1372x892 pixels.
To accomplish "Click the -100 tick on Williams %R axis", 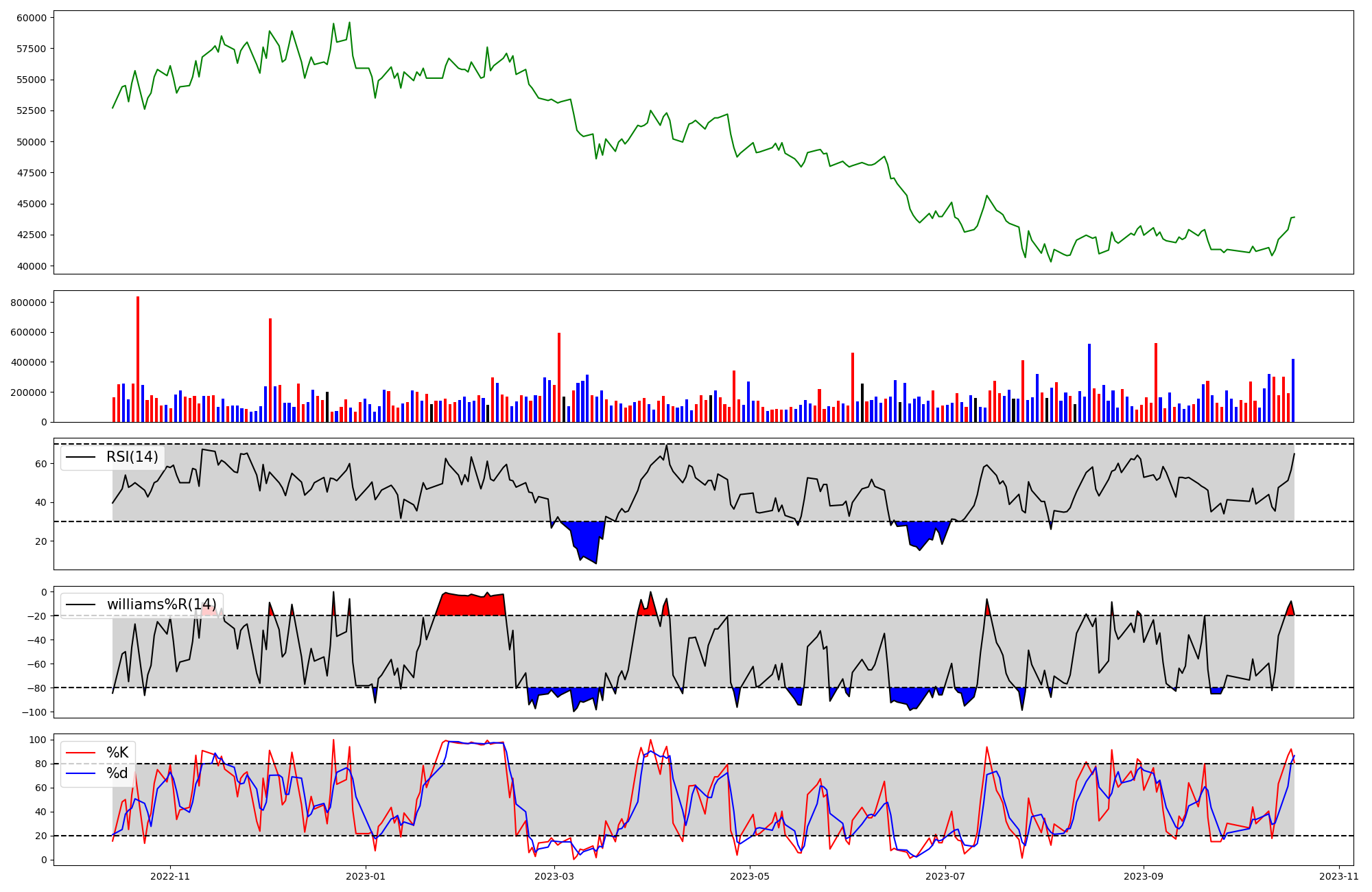I will pos(34,712).
